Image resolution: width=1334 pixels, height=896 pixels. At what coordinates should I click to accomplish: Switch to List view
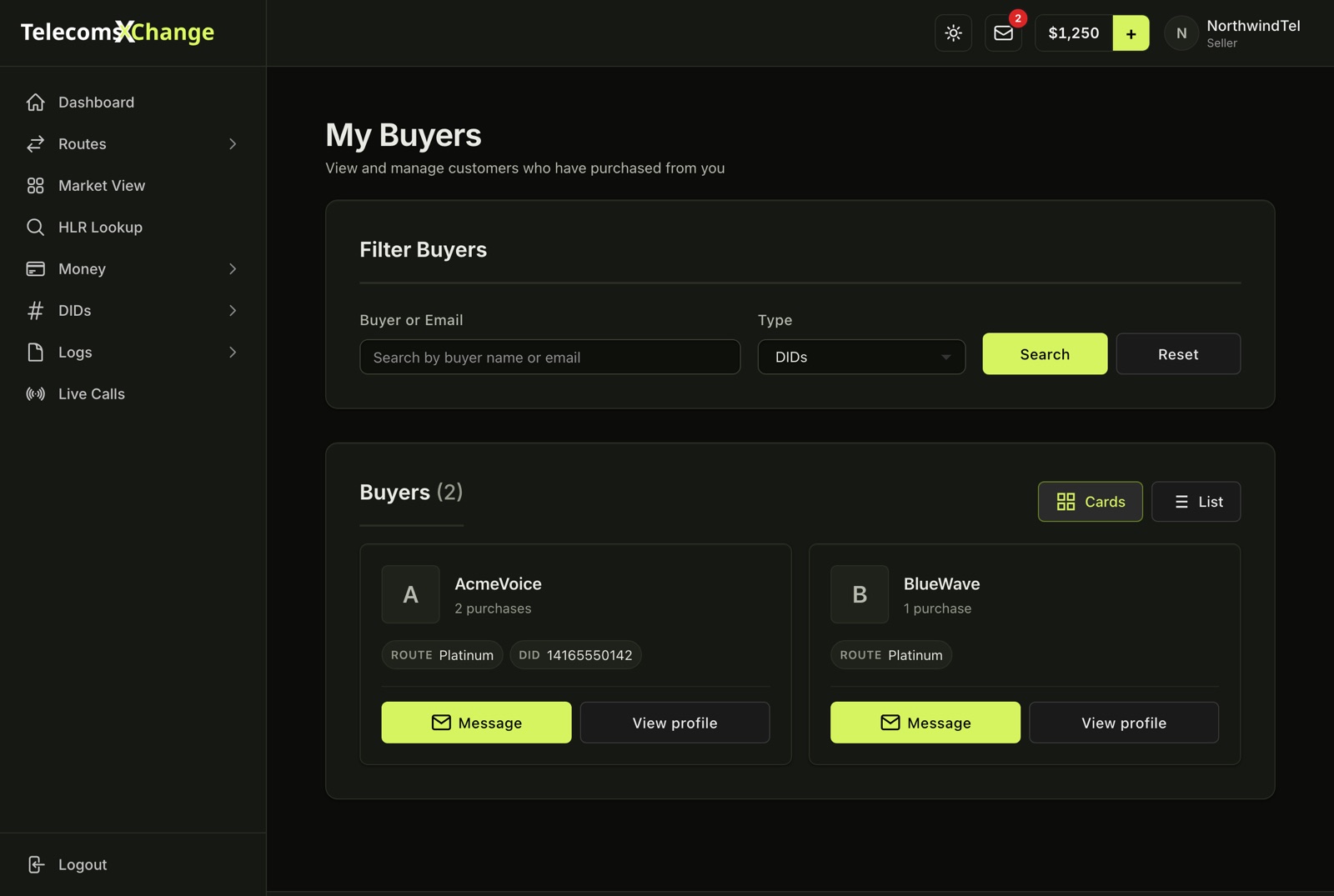pos(1196,502)
